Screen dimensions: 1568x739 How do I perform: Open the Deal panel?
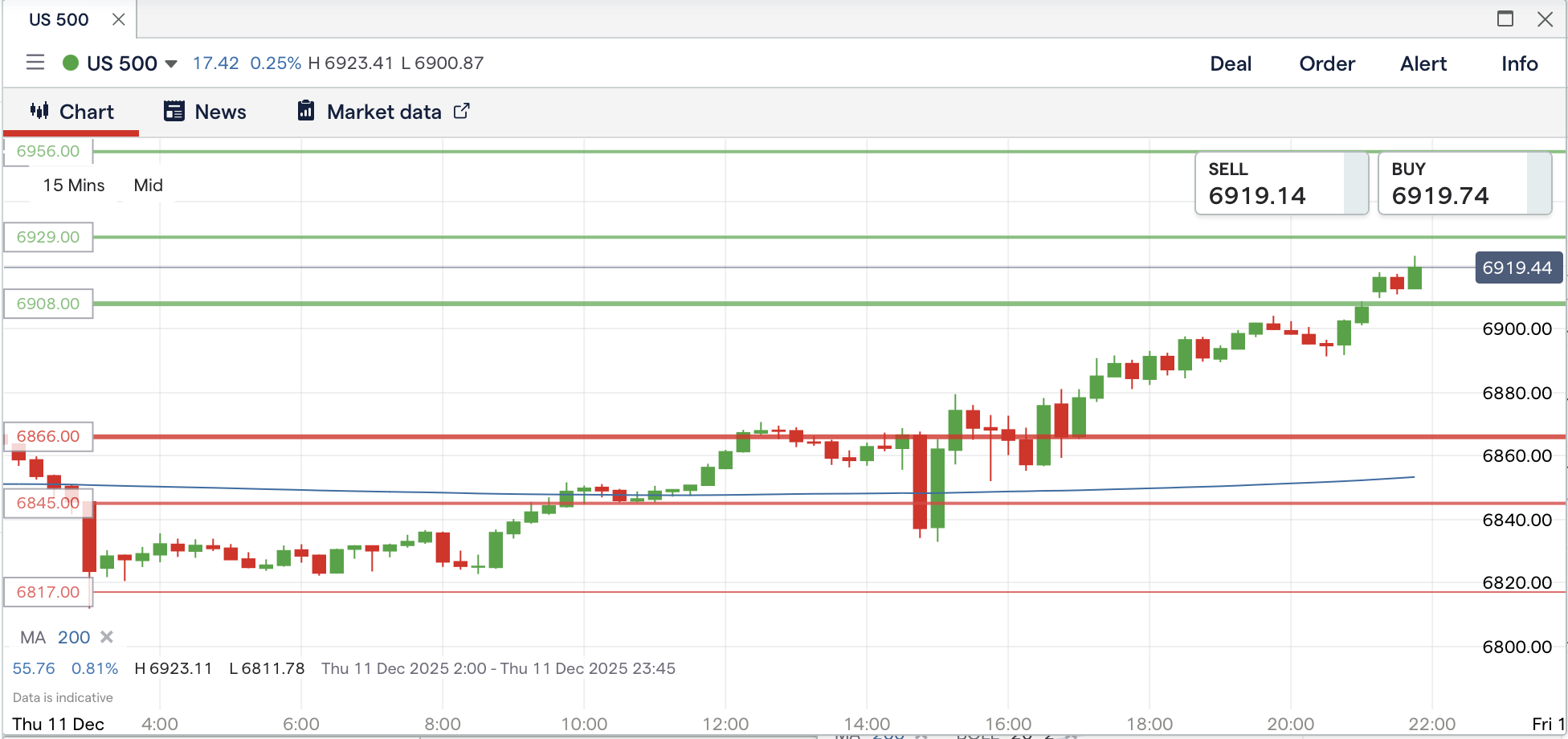[1230, 63]
